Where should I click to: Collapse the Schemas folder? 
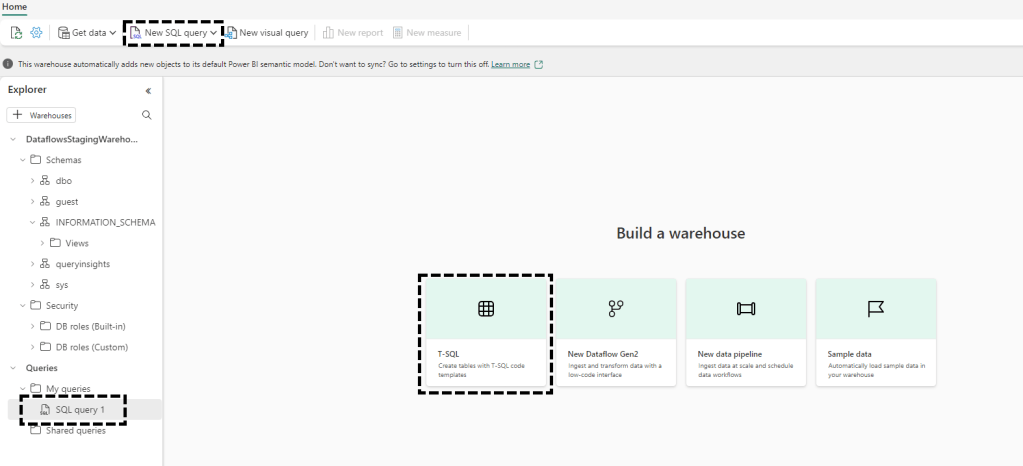[x=23, y=160]
